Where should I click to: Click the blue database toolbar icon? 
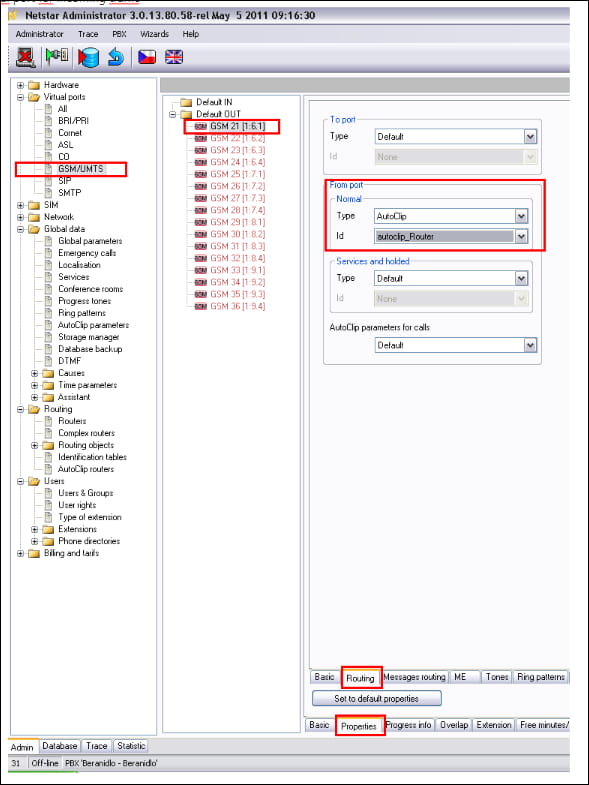coord(89,57)
